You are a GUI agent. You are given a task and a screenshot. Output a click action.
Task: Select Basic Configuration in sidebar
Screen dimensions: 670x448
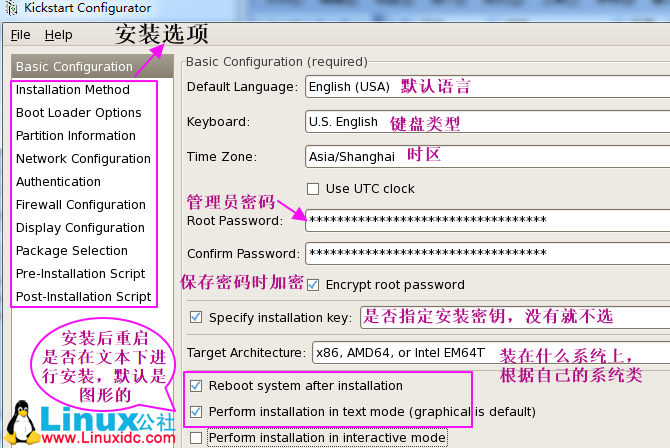coord(92,66)
